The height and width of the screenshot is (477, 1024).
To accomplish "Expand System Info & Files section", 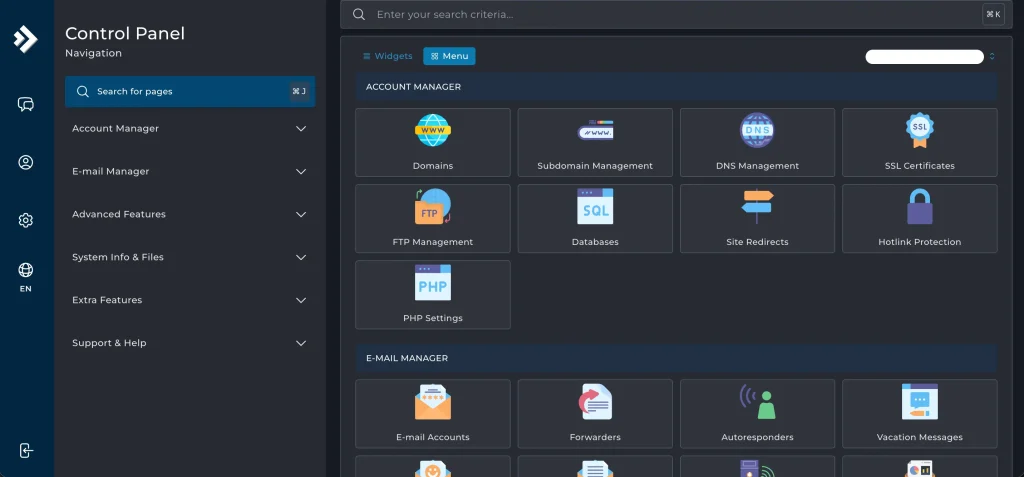I will 189,257.
